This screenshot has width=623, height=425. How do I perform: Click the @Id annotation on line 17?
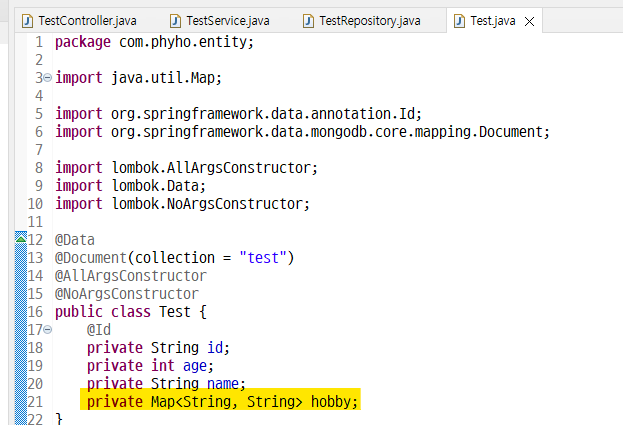point(99,330)
